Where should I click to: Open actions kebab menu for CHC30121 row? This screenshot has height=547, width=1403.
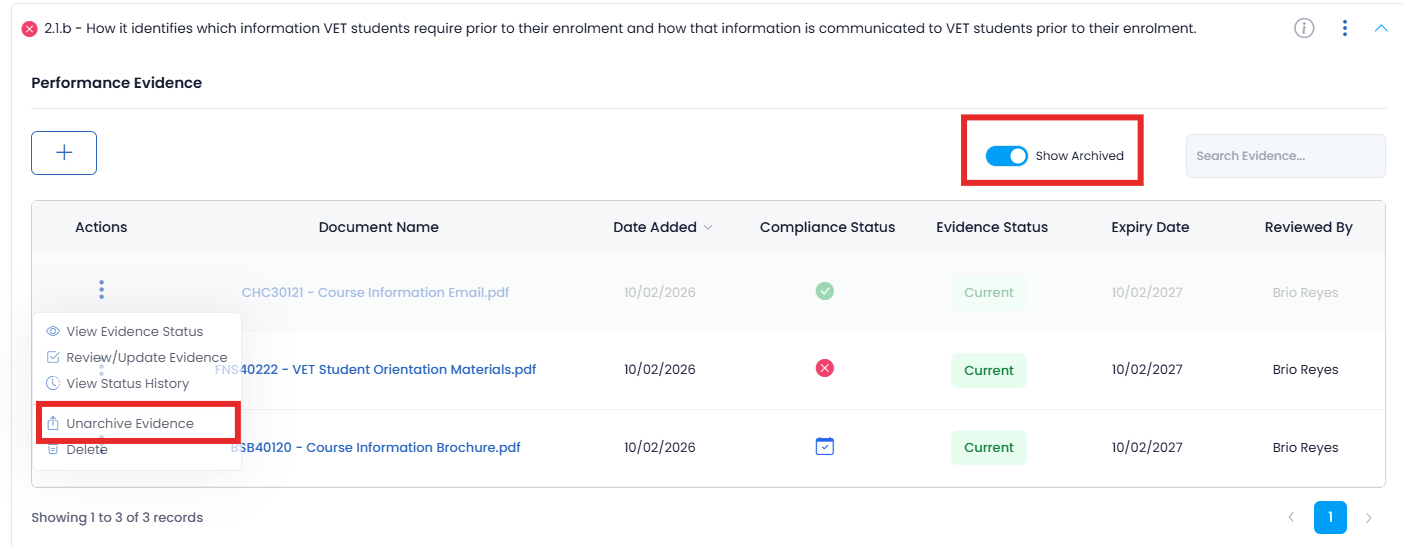point(101,290)
